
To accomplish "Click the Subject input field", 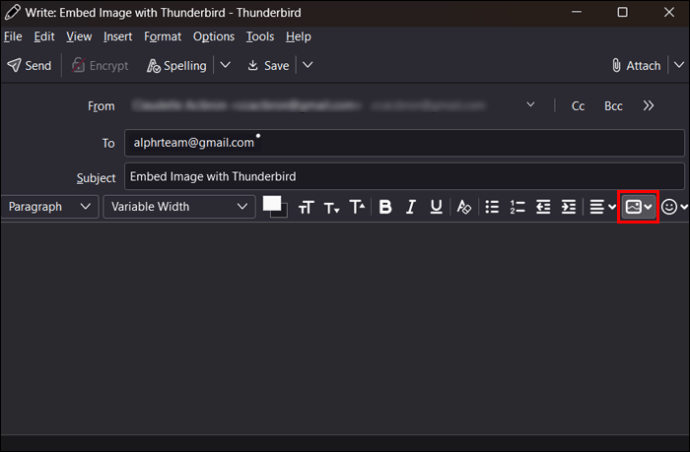I will (x=404, y=176).
